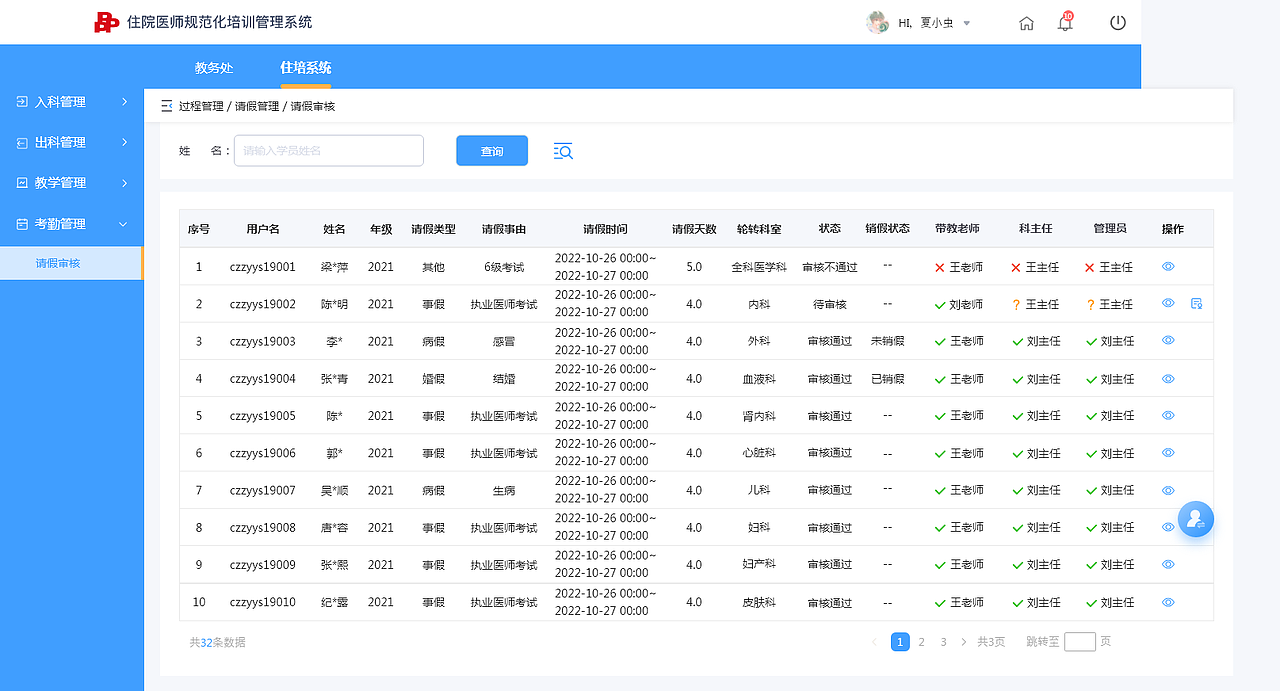The image size is (1280, 691).
Task: Click the audit icon in 陈*明's row
Action: pos(1196,303)
